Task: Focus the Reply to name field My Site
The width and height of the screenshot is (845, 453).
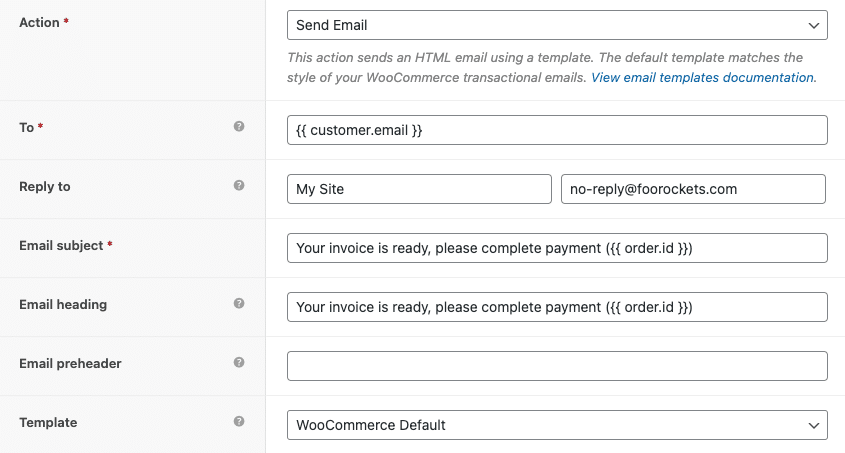Action: point(419,189)
